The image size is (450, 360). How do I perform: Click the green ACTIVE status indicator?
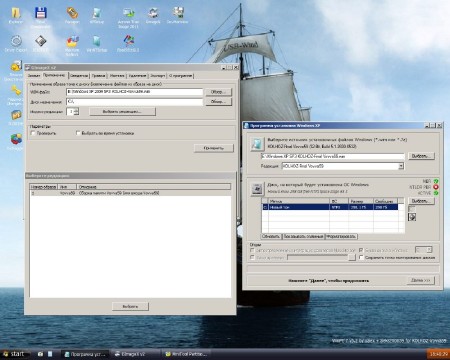(436, 193)
